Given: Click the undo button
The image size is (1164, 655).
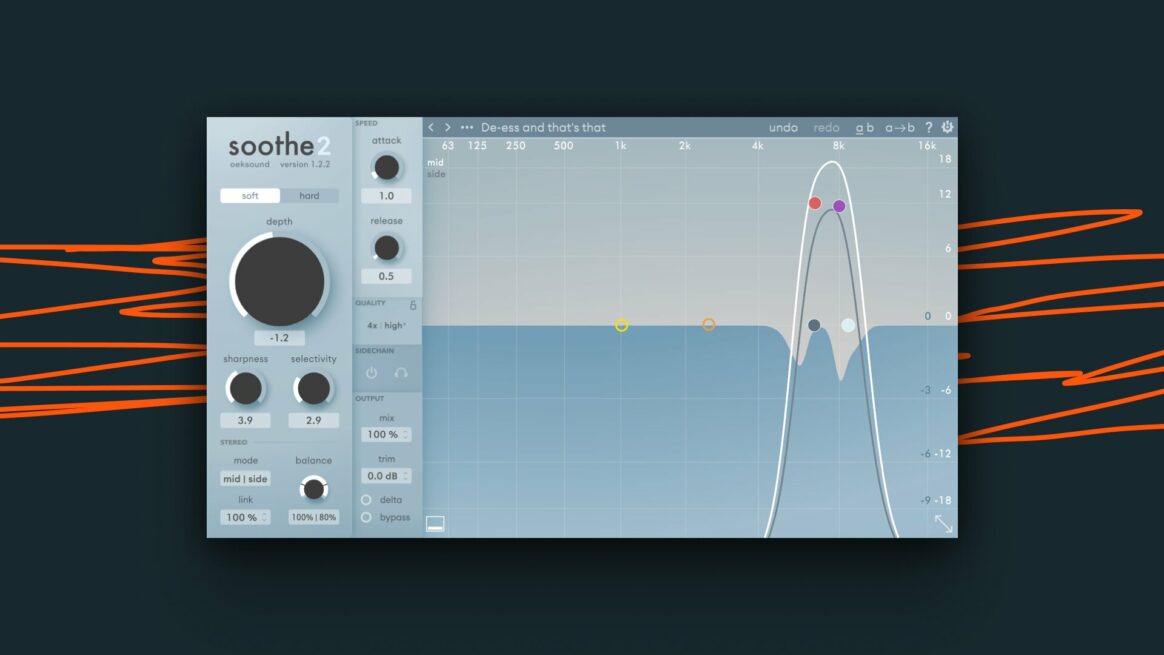Looking at the screenshot, I should click(783, 127).
